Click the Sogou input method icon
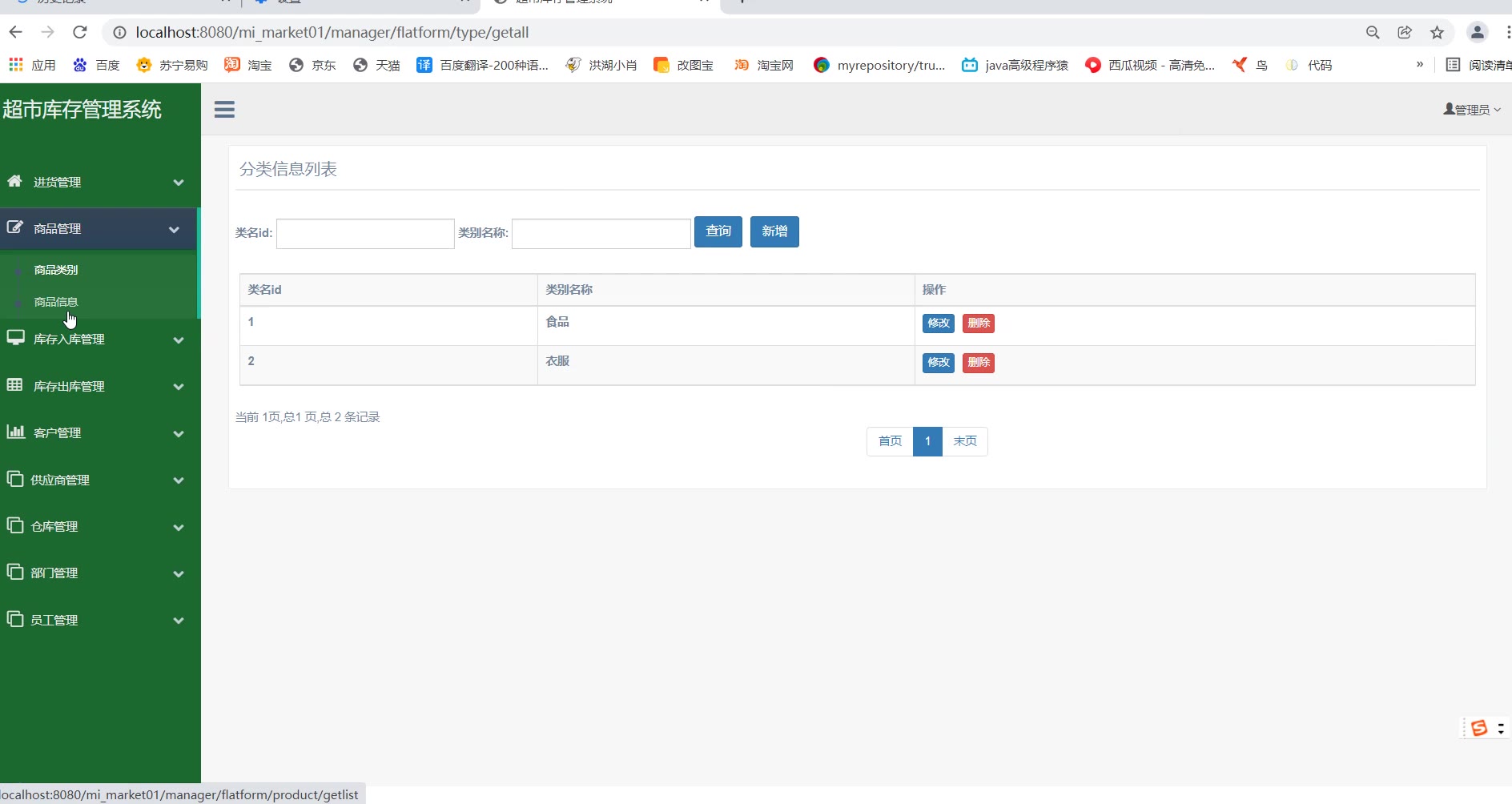Viewport: 1512px width, 804px height. (x=1479, y=727)
